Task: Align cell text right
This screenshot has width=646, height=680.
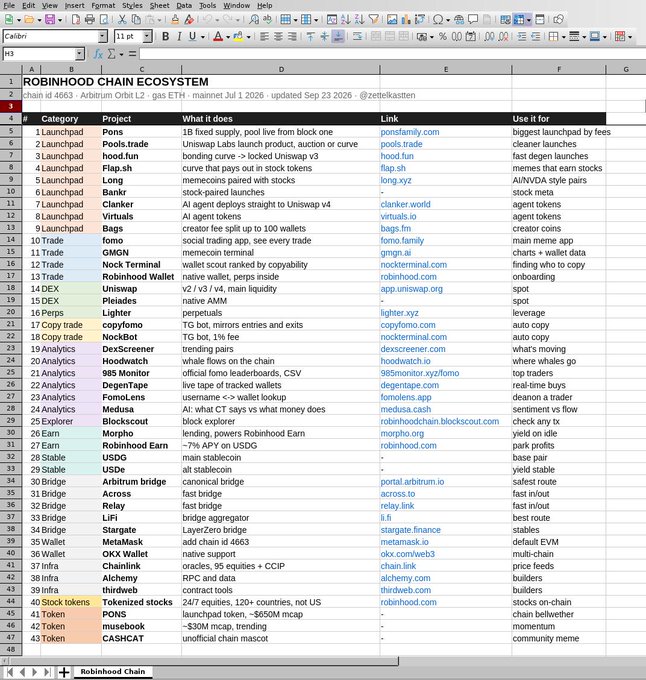Action: tap(292, 36)
